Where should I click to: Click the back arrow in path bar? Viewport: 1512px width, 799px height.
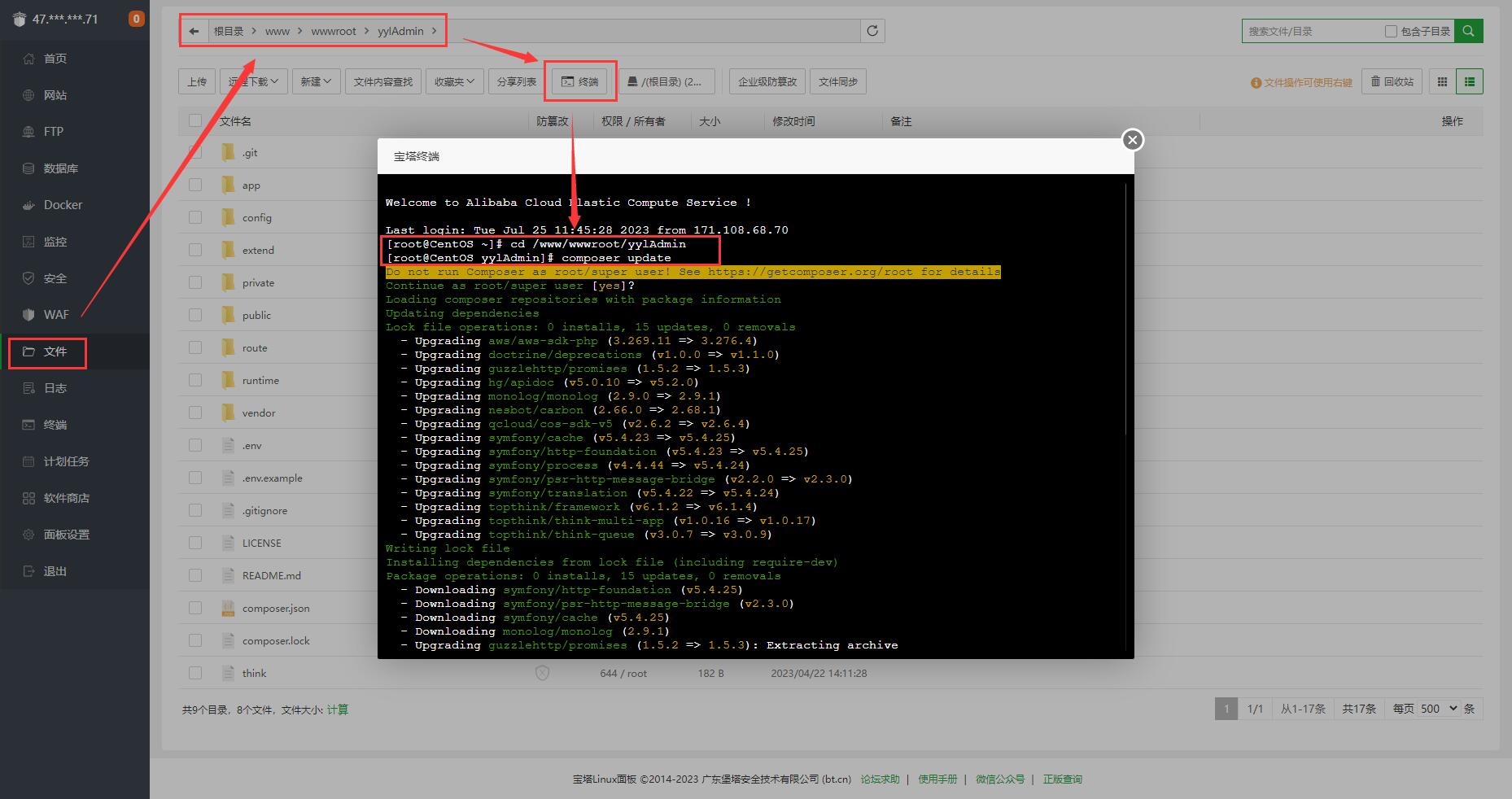pyautogui.click(x=194, y=31)
